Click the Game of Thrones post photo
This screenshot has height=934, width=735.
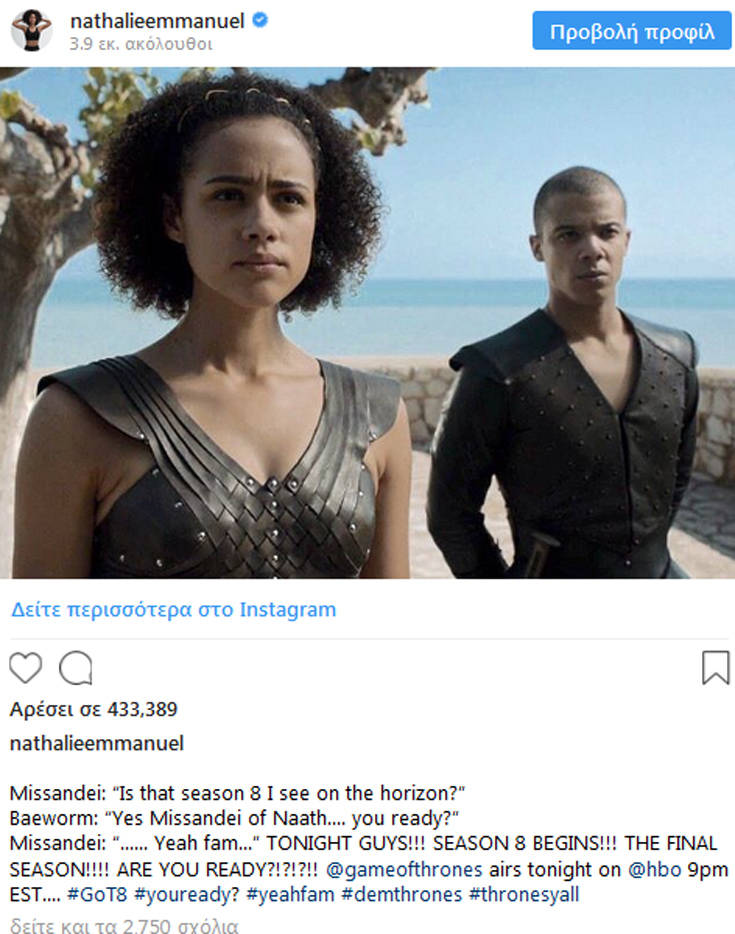click(x=368, y=323)
